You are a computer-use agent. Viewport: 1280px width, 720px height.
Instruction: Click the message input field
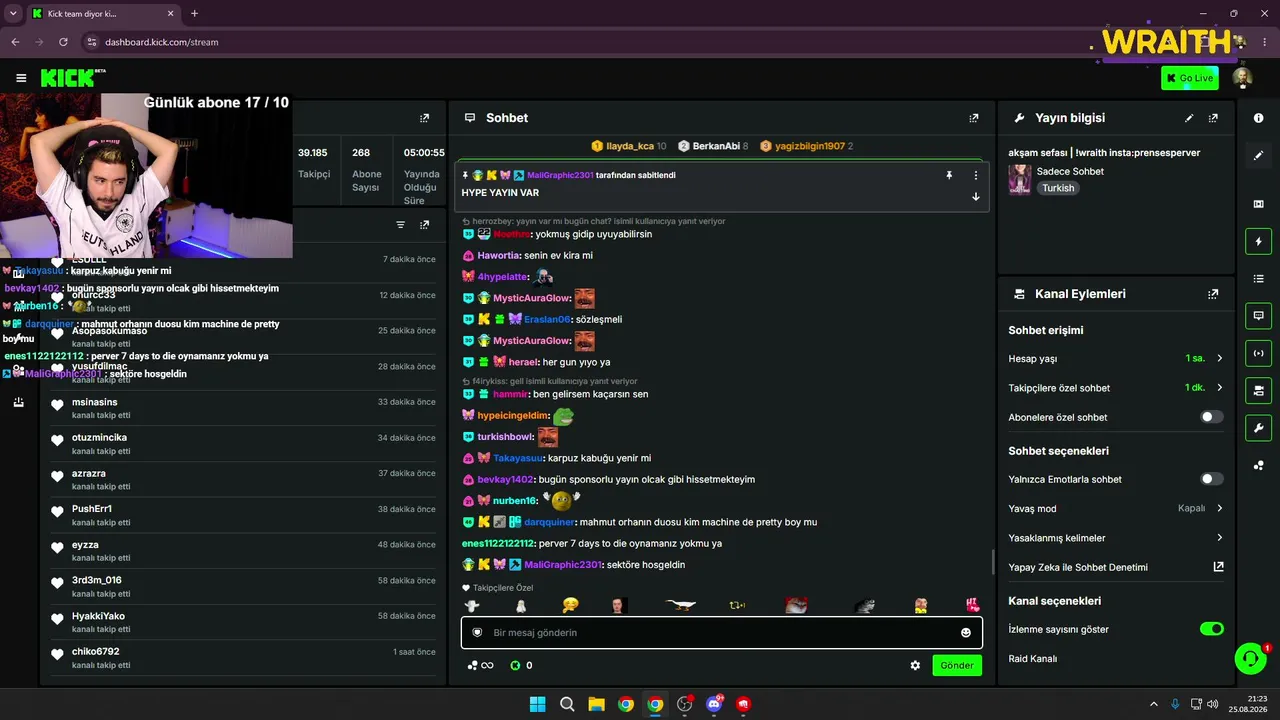722,632
